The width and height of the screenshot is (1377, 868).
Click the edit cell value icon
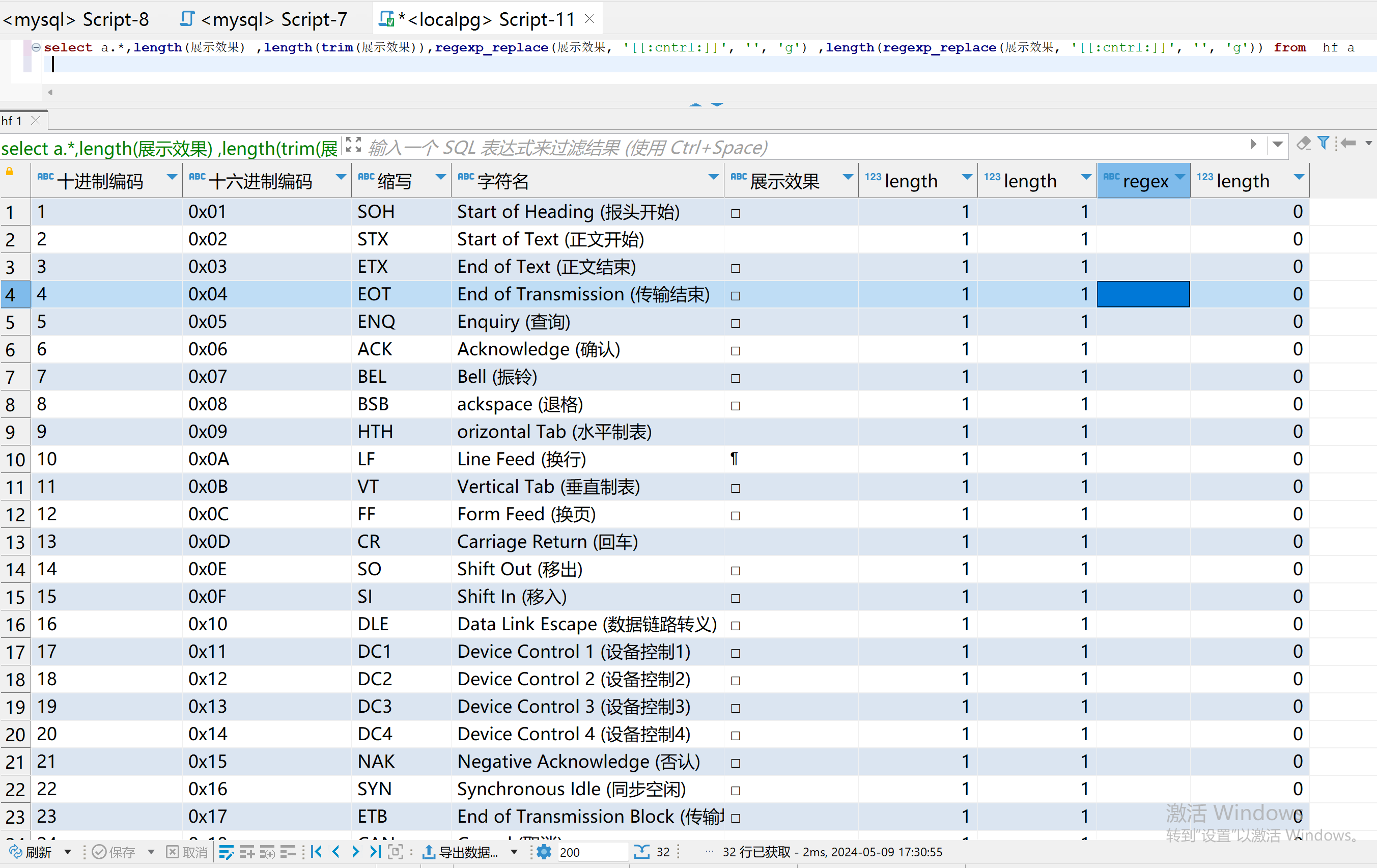pos(227,852)
